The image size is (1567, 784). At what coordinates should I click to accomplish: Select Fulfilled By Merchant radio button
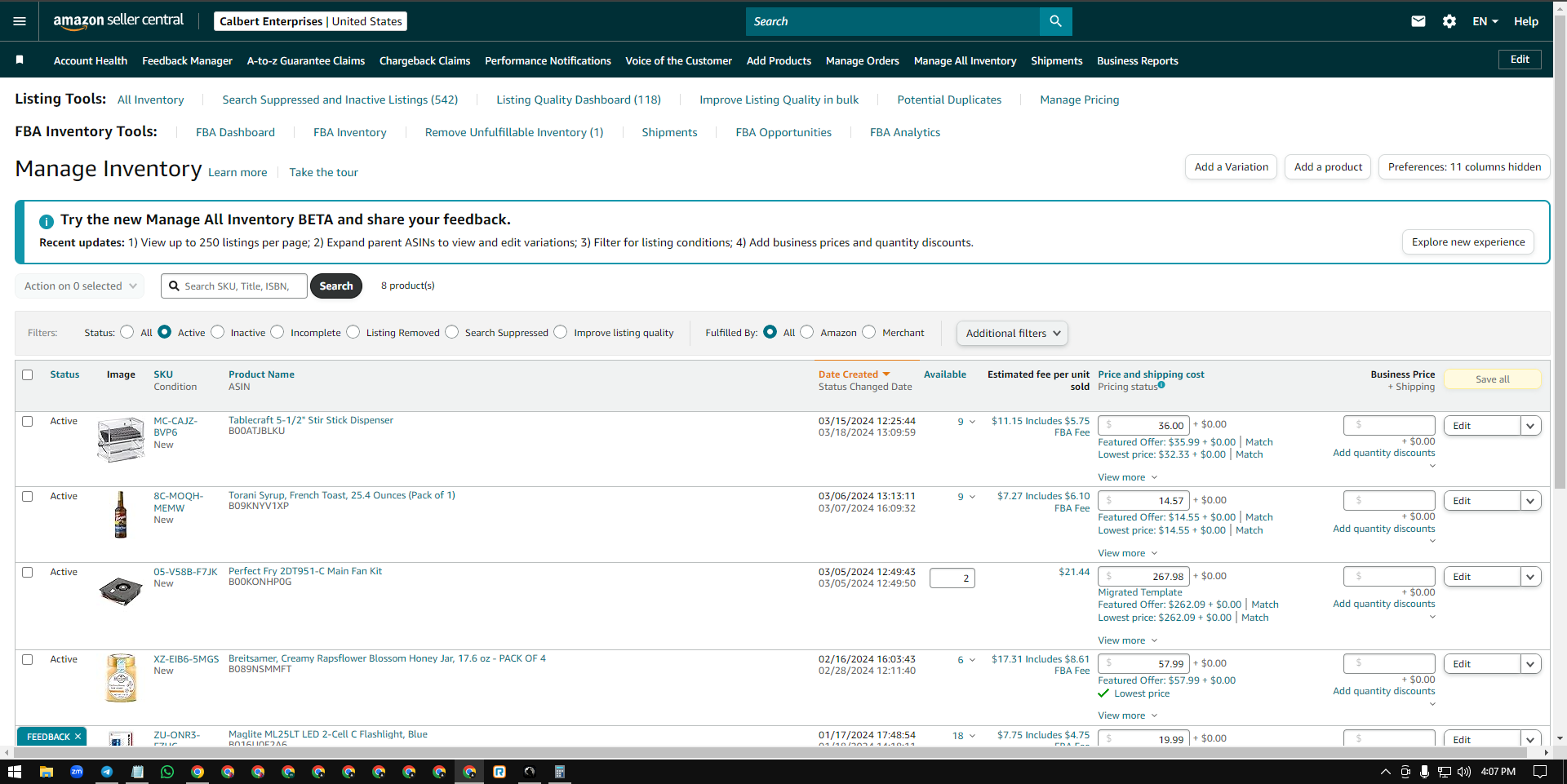coord(869,332)
